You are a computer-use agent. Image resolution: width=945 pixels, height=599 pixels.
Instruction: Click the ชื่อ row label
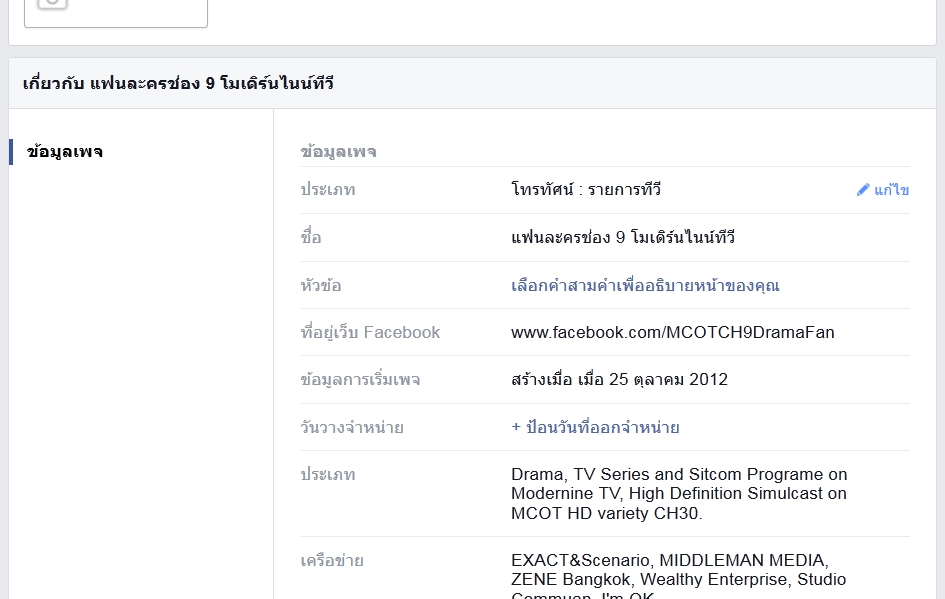coord(311,237)
